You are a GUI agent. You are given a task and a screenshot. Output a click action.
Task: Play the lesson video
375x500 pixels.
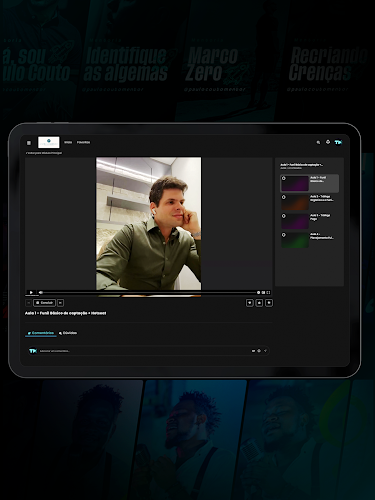click(31, 292)
